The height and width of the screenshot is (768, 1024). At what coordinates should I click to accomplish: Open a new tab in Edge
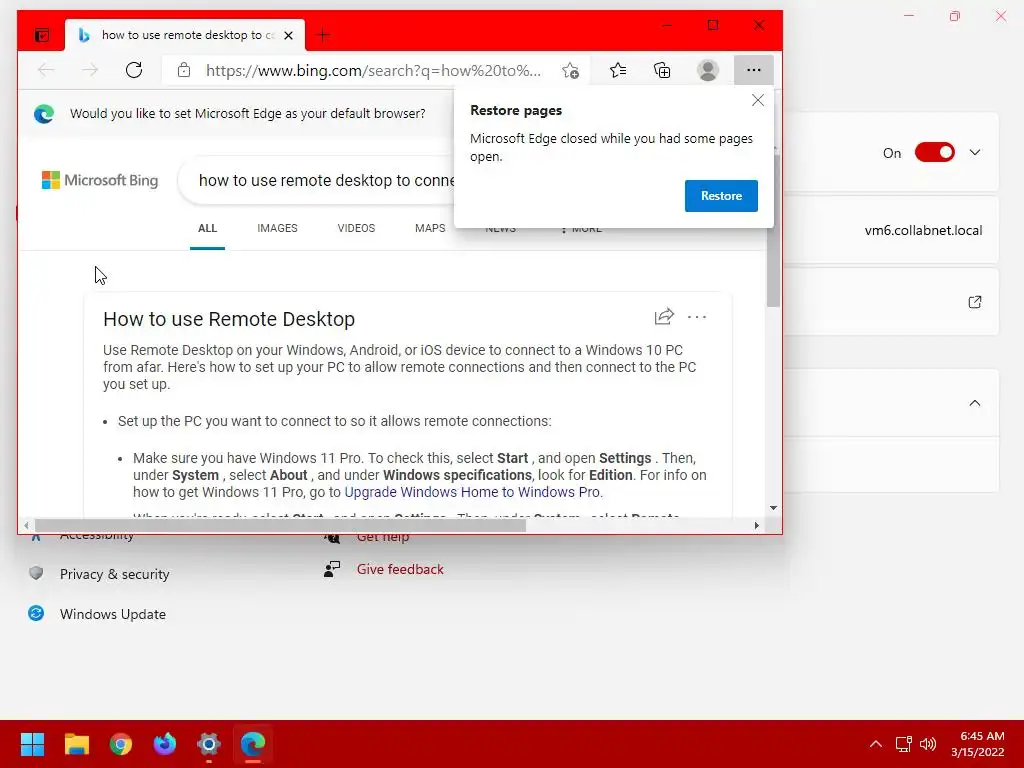click(x=323, y=35)
